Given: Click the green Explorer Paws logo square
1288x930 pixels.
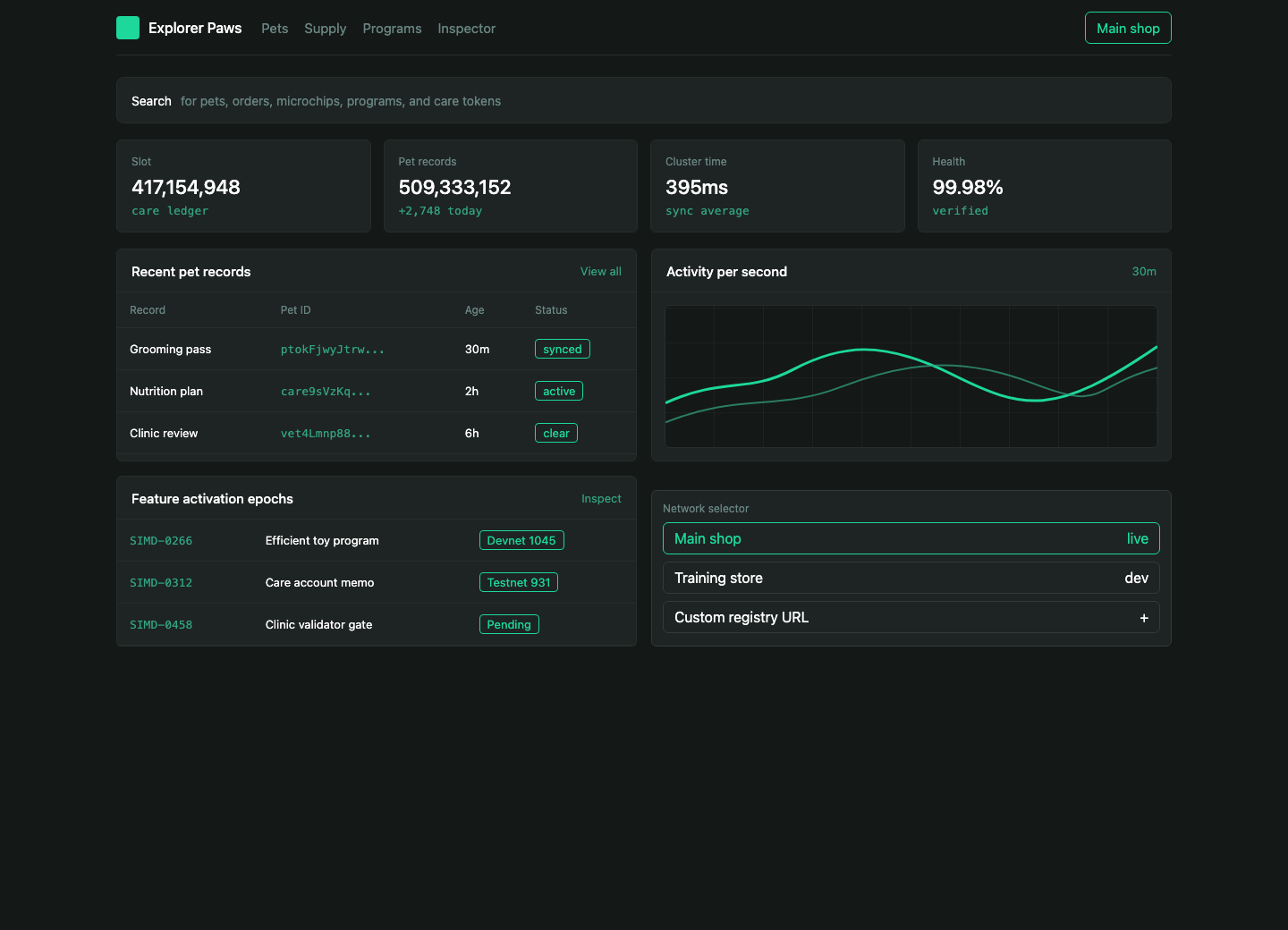Looking at the screenshot, I should (128, 28).
